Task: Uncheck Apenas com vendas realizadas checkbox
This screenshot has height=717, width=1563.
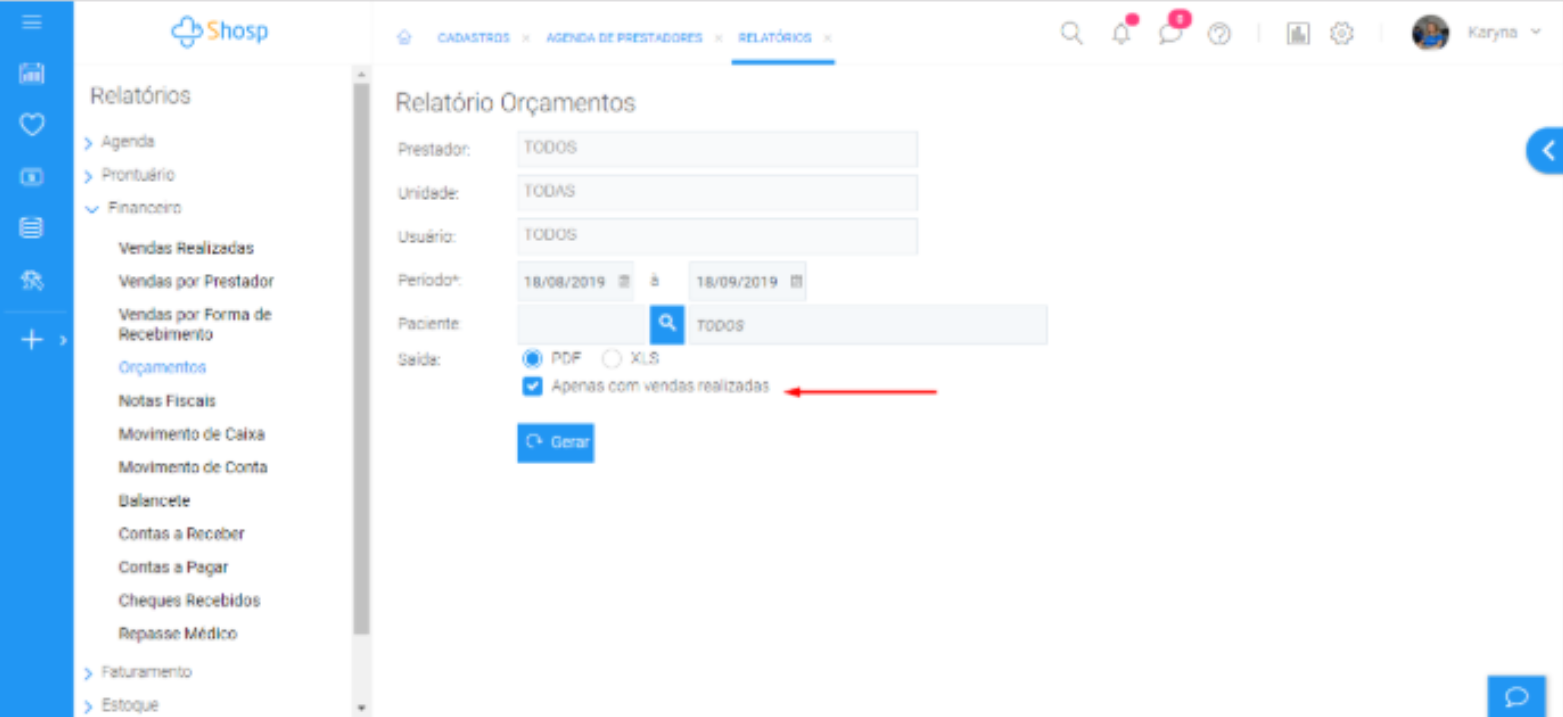Action: tap(532, 387)
